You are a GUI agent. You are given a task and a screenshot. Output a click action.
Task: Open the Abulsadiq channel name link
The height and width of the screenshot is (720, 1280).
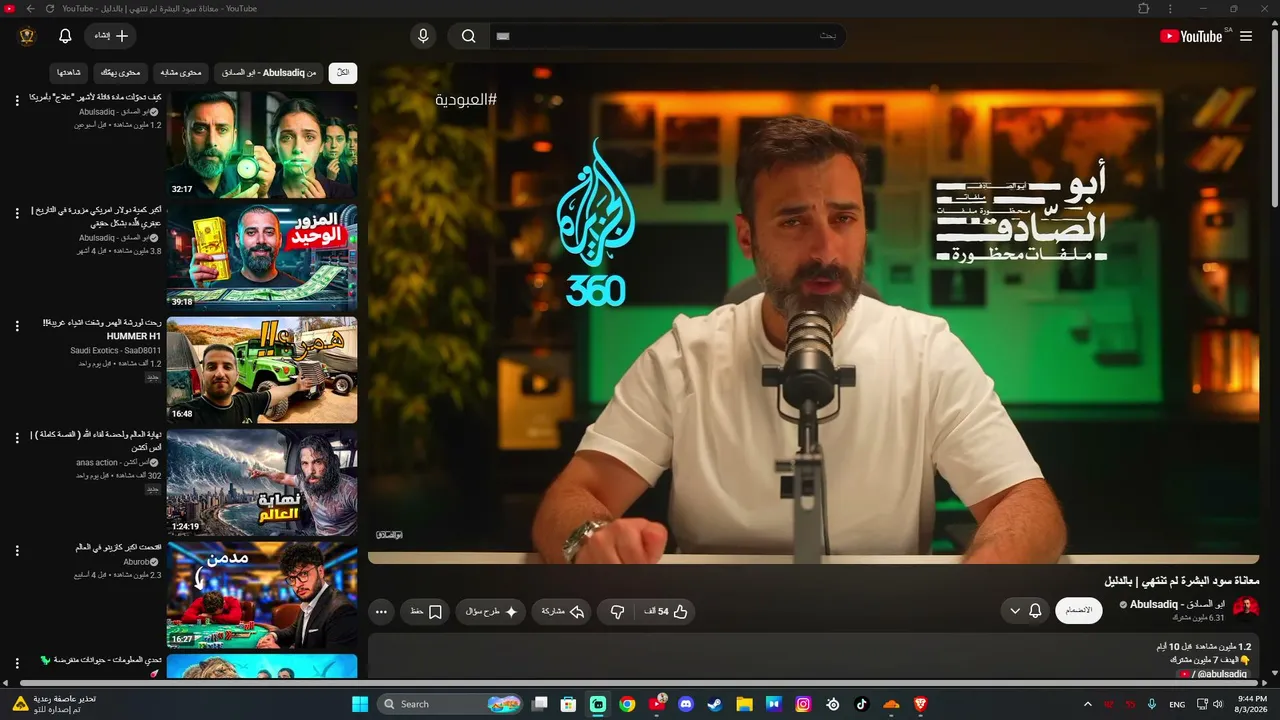(1178, 604)
